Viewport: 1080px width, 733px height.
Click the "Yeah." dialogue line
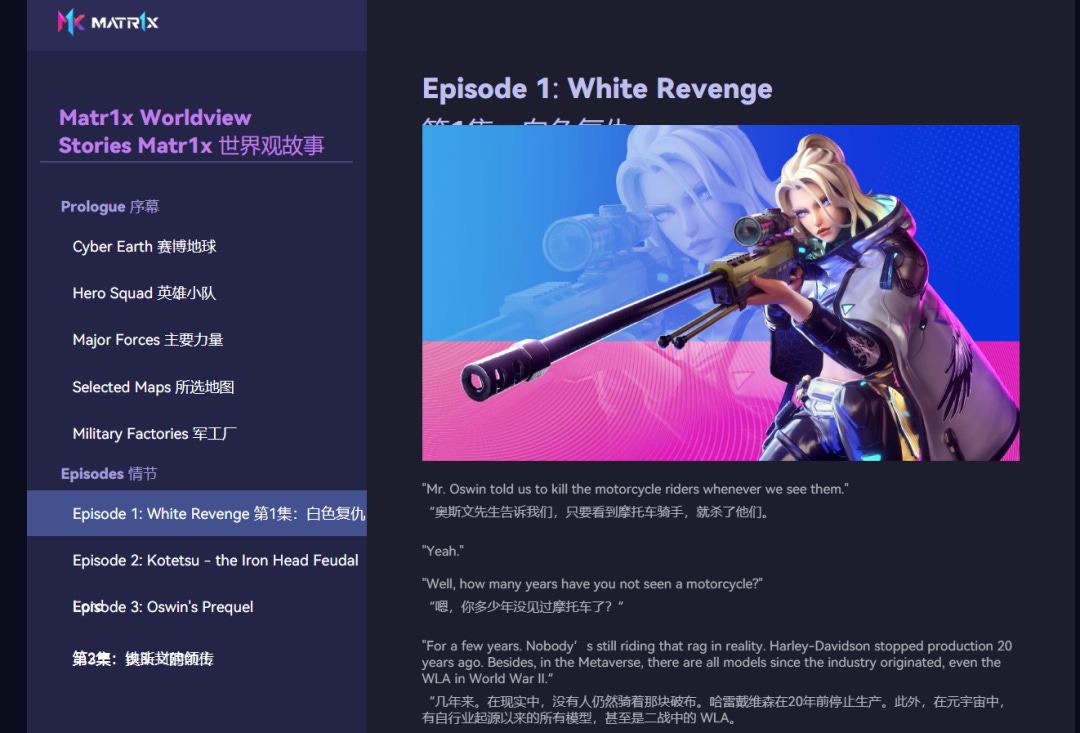(x=443, y=551)
